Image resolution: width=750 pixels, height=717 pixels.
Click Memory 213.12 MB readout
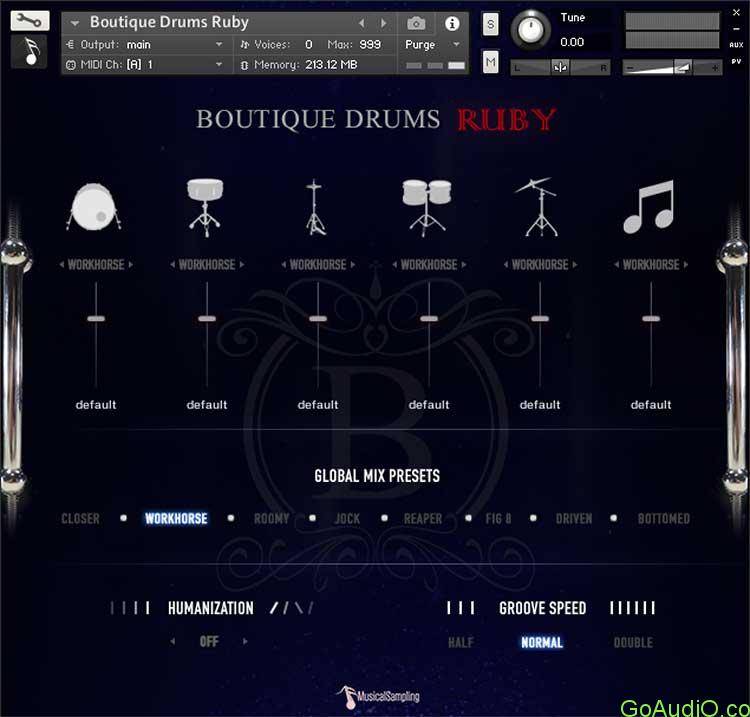(x=331, y=65)
